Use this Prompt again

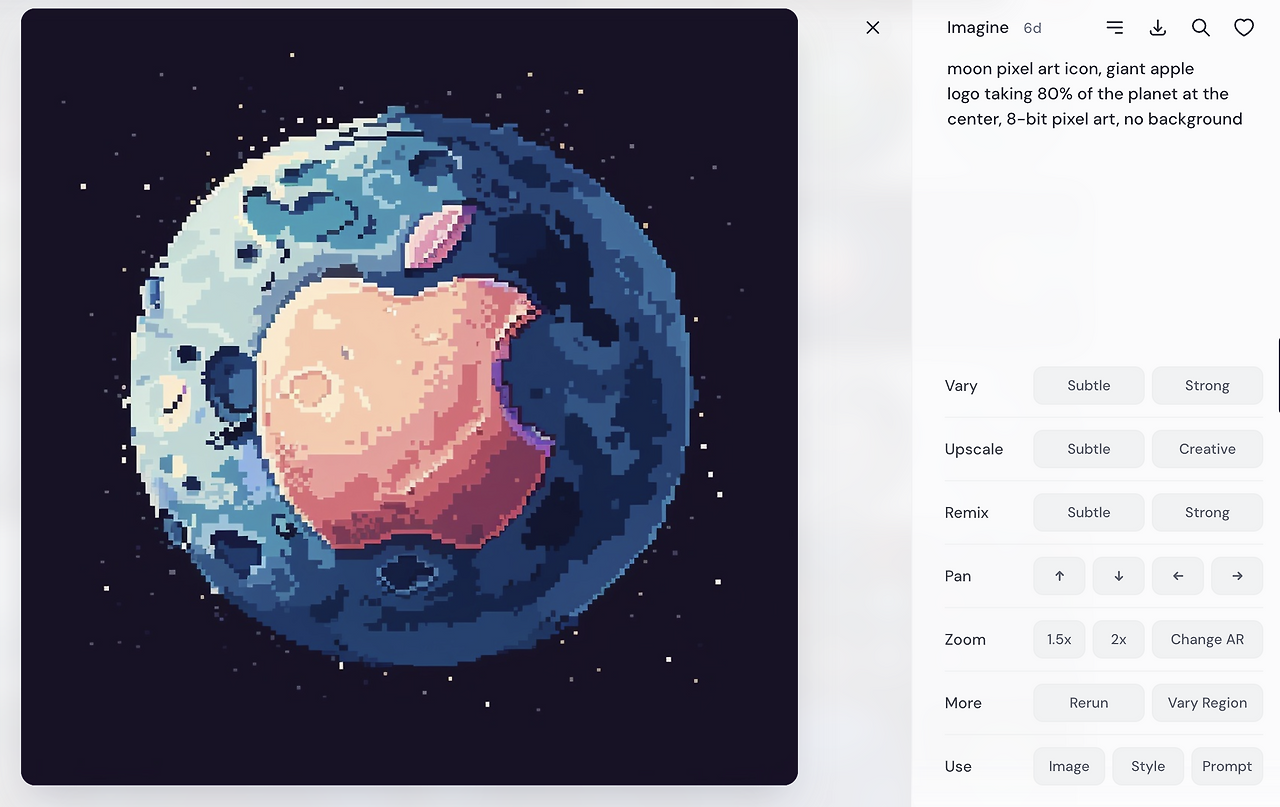click(x=1227, y=767)
